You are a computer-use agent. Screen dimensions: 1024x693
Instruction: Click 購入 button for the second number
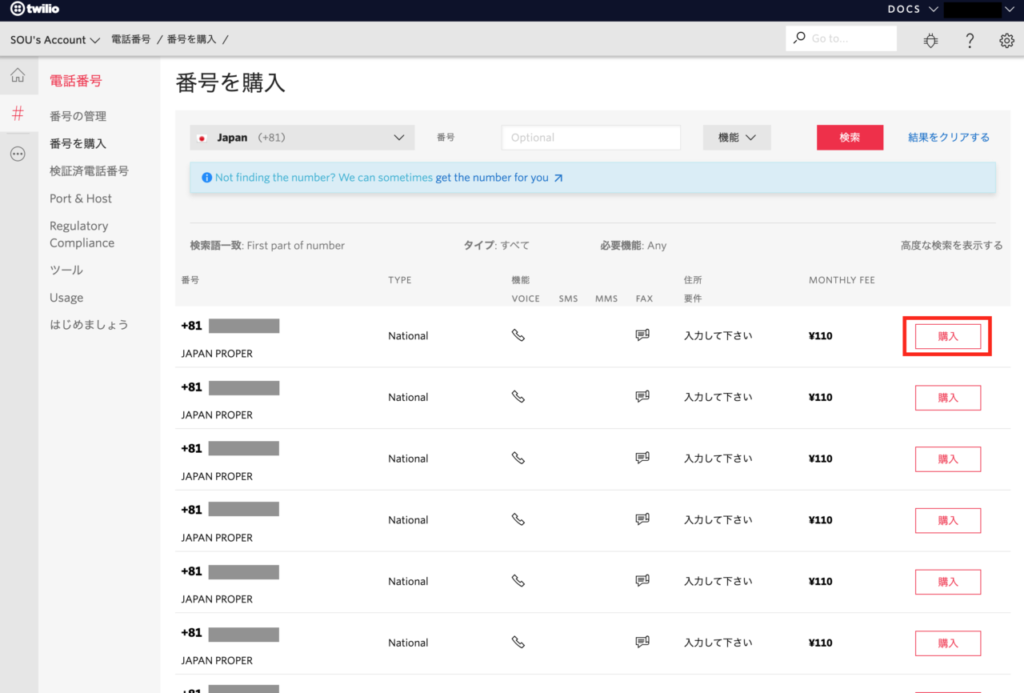click(x=948, y=398)
